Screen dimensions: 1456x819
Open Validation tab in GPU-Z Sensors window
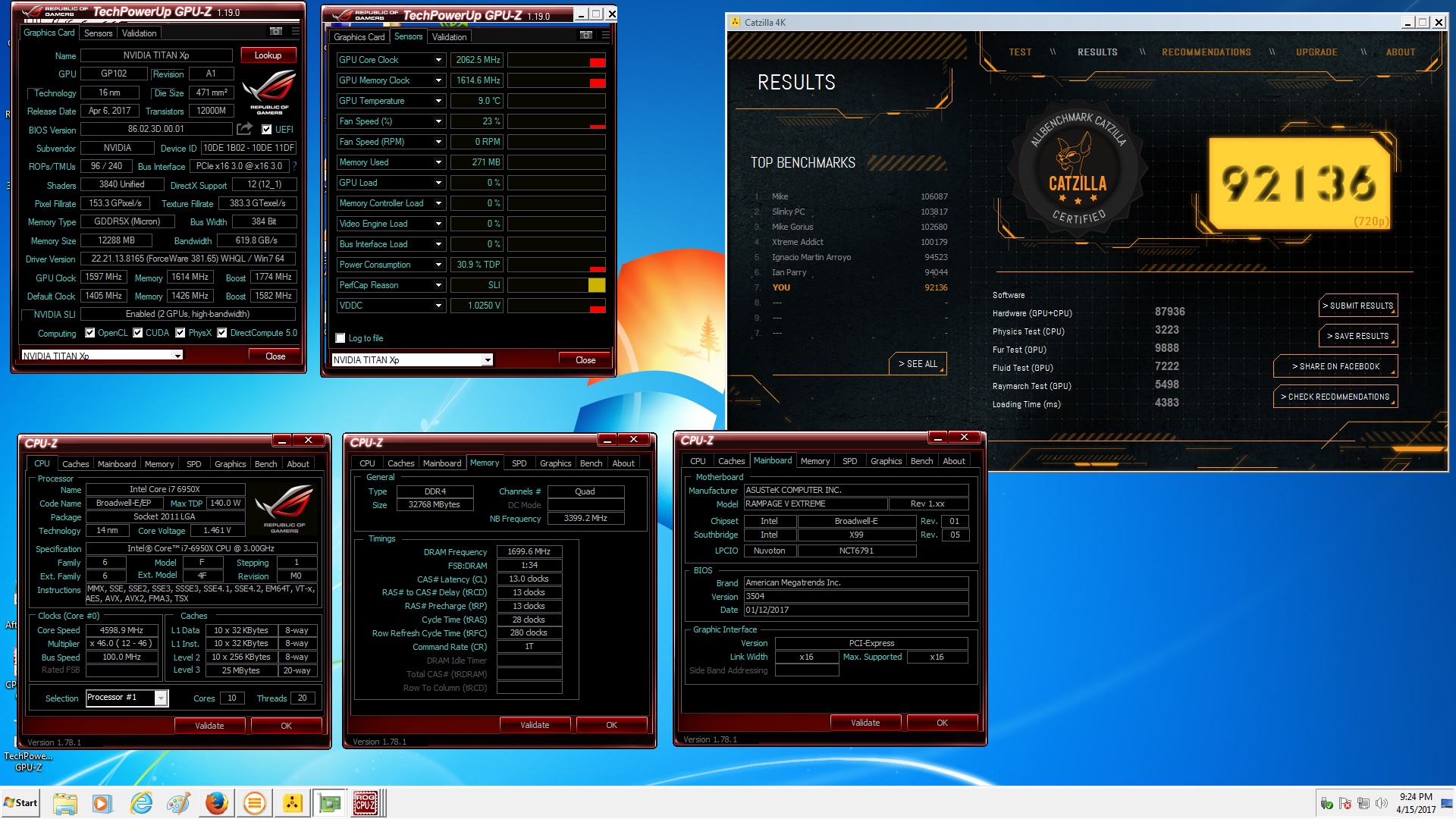click(x=449, y=37)
